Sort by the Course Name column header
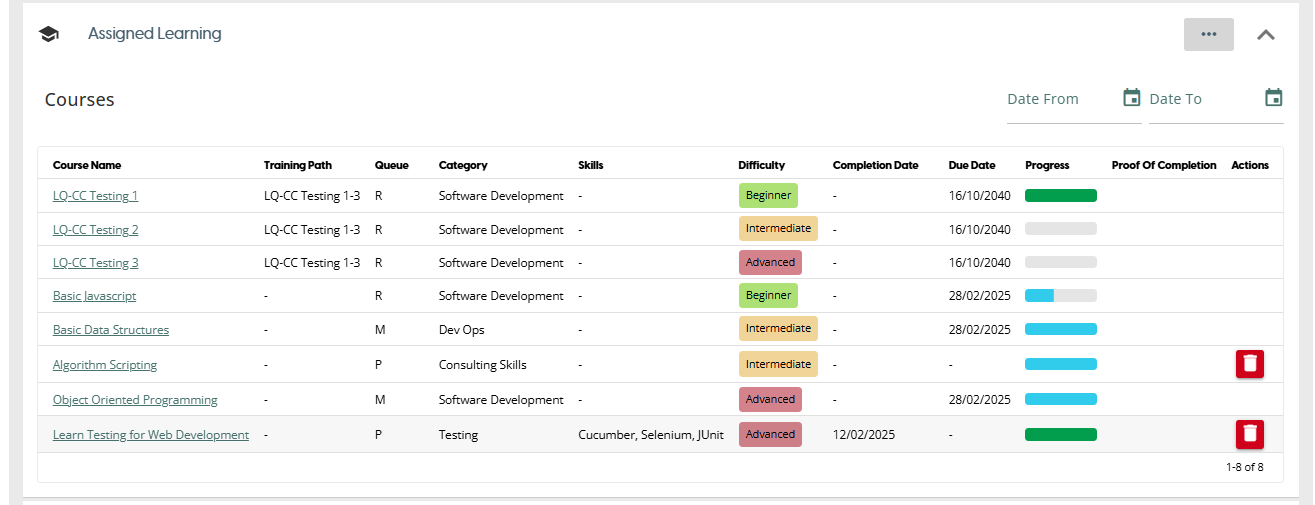The height and width of the screenshot is (505, 1315). click(x=87, y=165)
